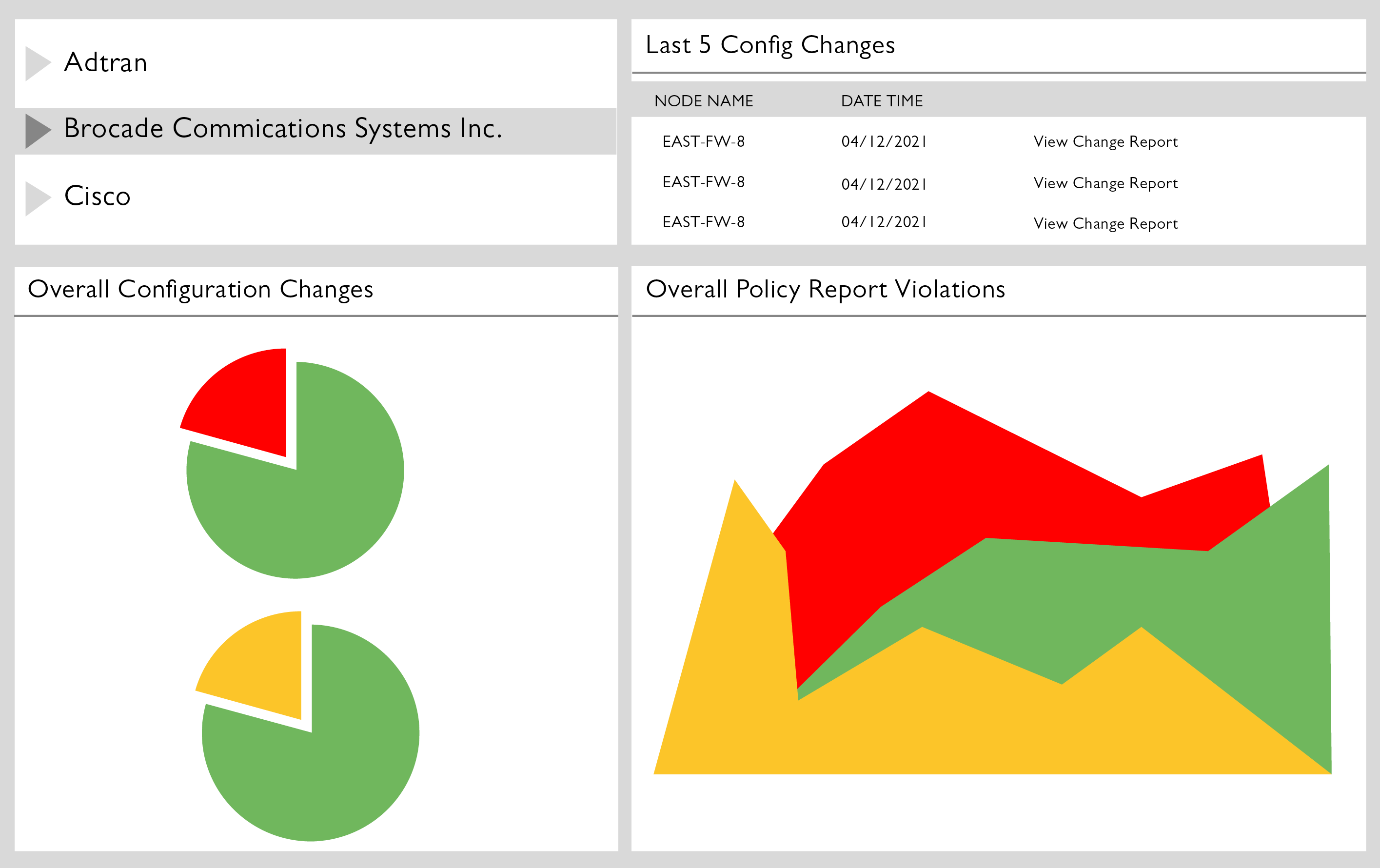Open first EAST-FW-8 View Change Report link
Viewport: 1380px width, 868px height.
[x=1105, y=141]
